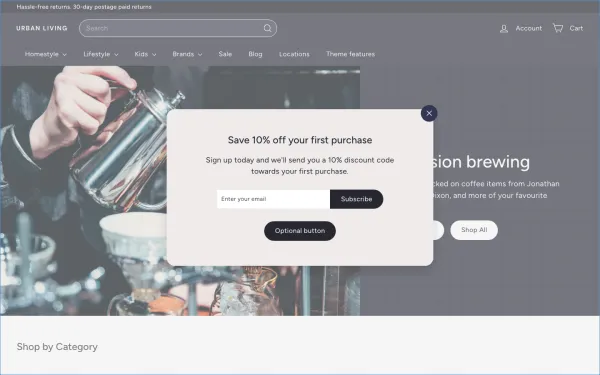Screen dimensions: 600x375
Task: Click the Save 10% off popup heading
Action: click(x=300, y=140)
